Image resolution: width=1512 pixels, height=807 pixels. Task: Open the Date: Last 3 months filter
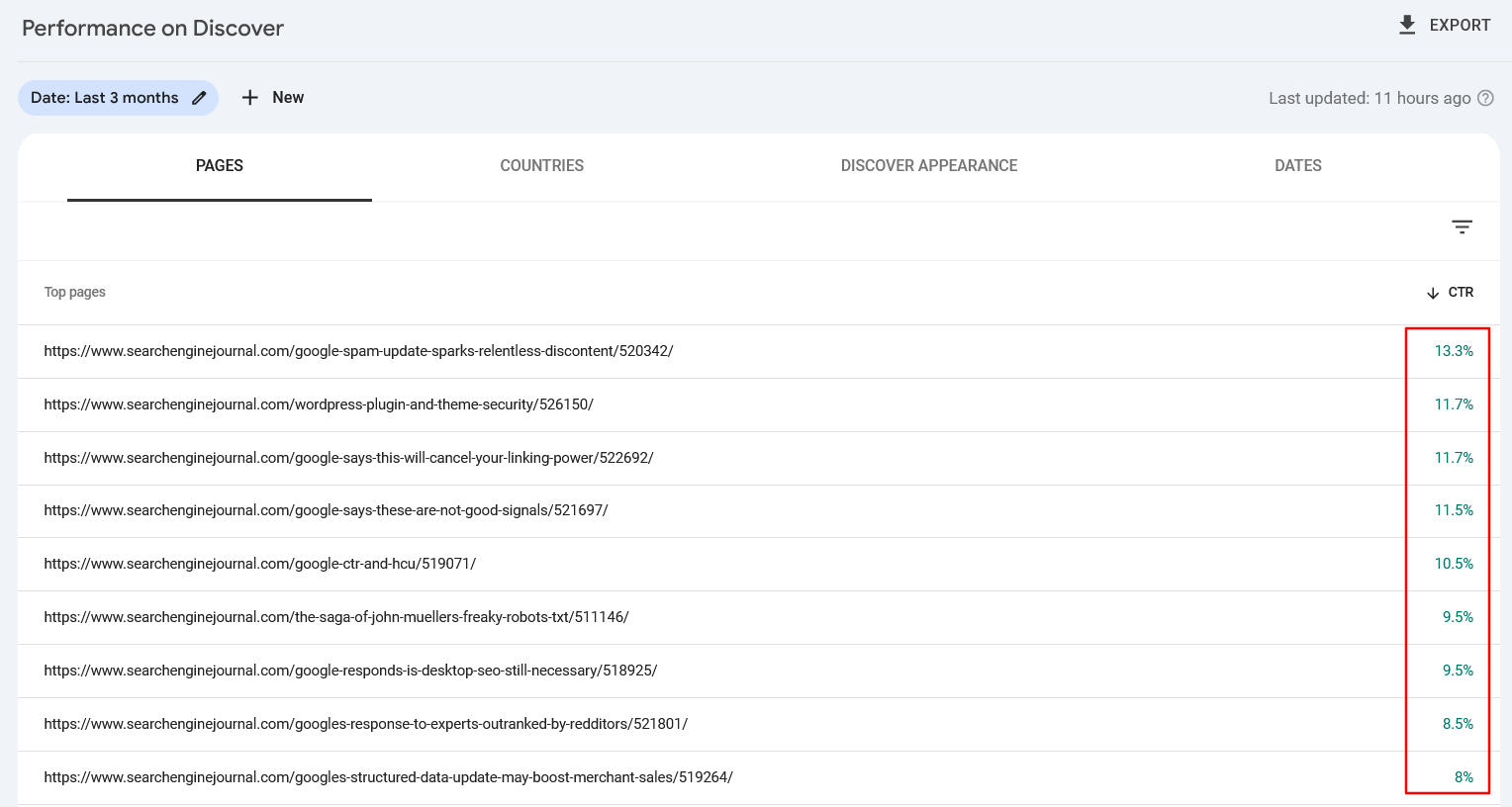tap(104, 98)
